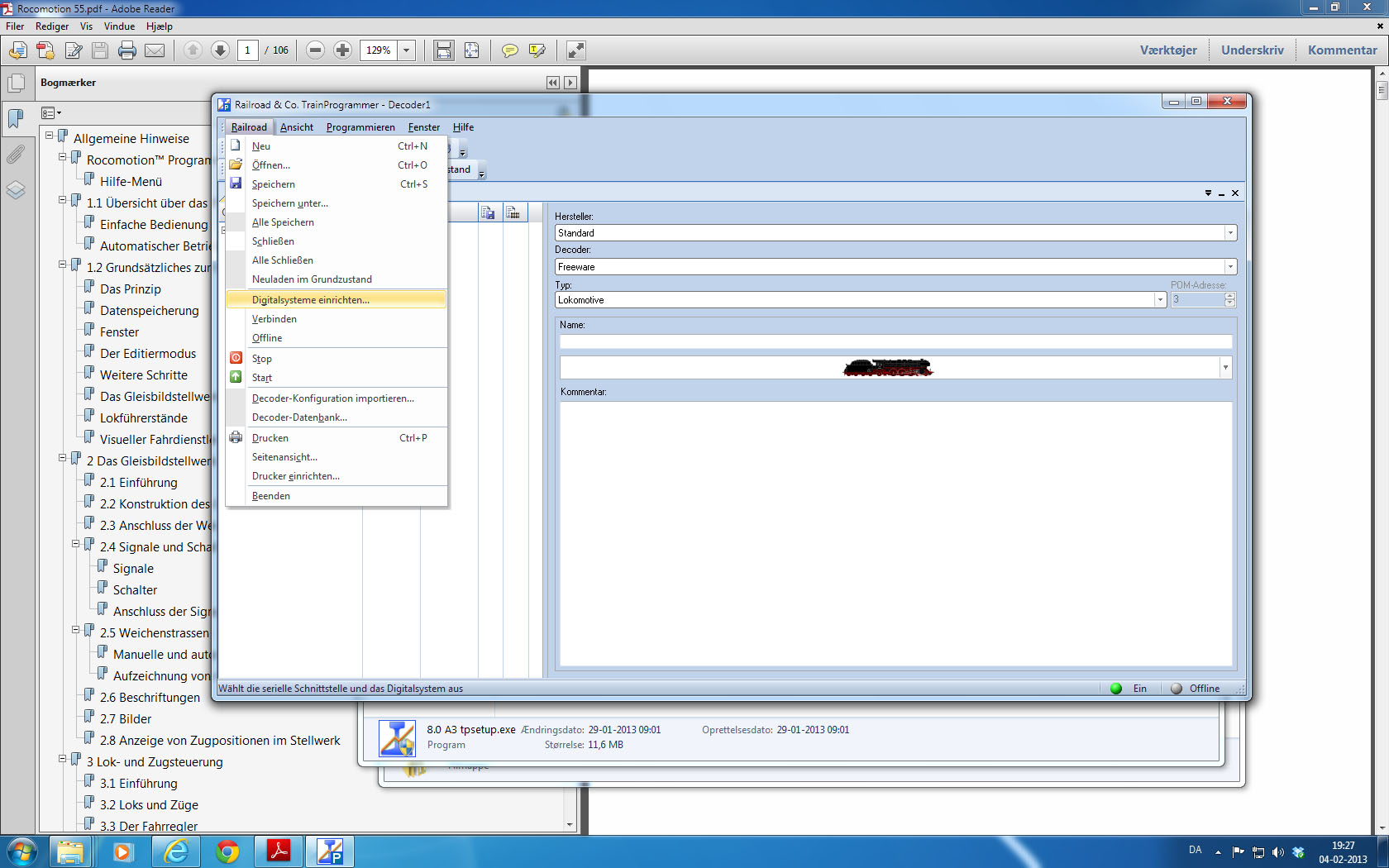Image resolution: width=1389 pixels, height=868 pixels.
Task: Choose Decoder-Datenbank menu entry
Action: (337, 417)
